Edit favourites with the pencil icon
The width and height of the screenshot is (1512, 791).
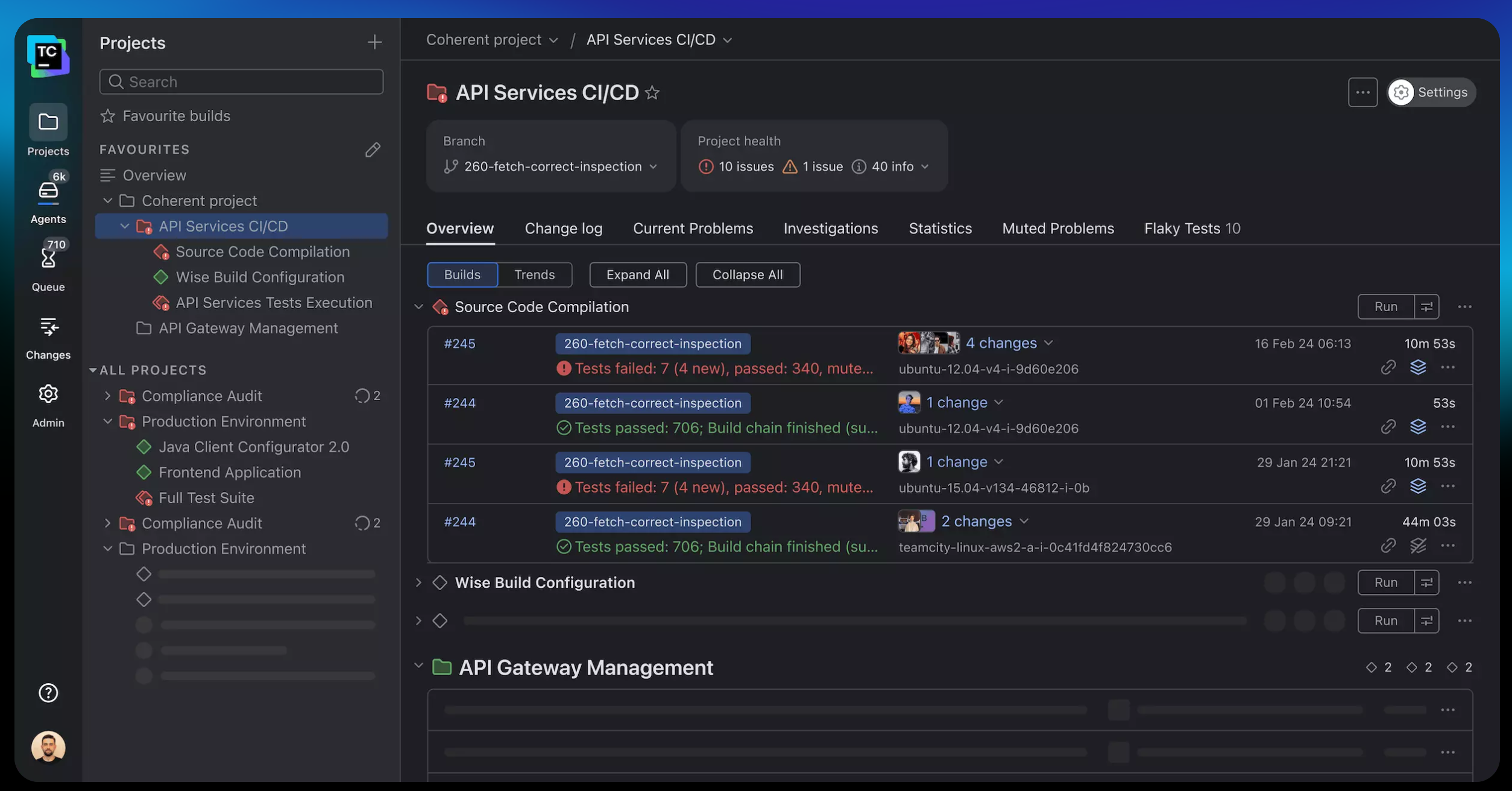click(373, 150)
